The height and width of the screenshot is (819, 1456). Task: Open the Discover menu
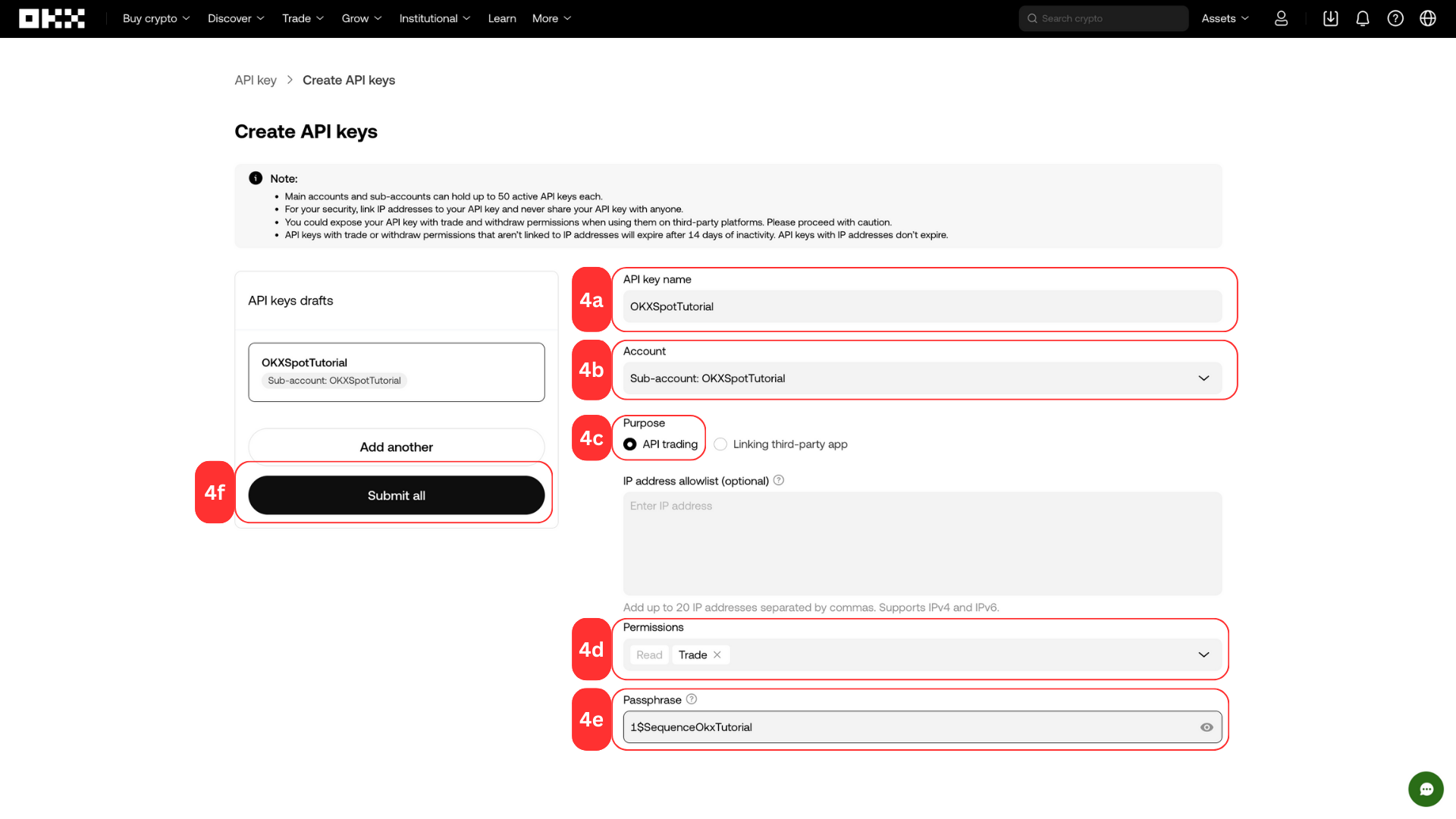point(236,18)
